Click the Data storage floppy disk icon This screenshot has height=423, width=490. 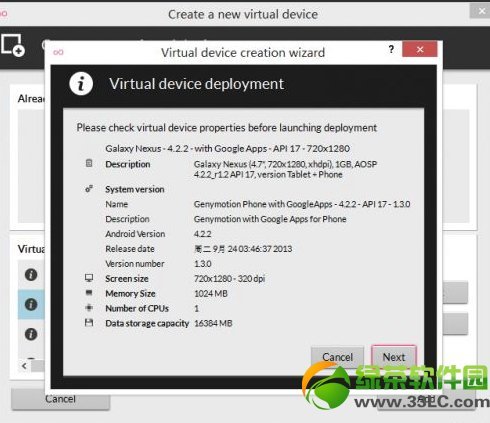coord(89,322)
